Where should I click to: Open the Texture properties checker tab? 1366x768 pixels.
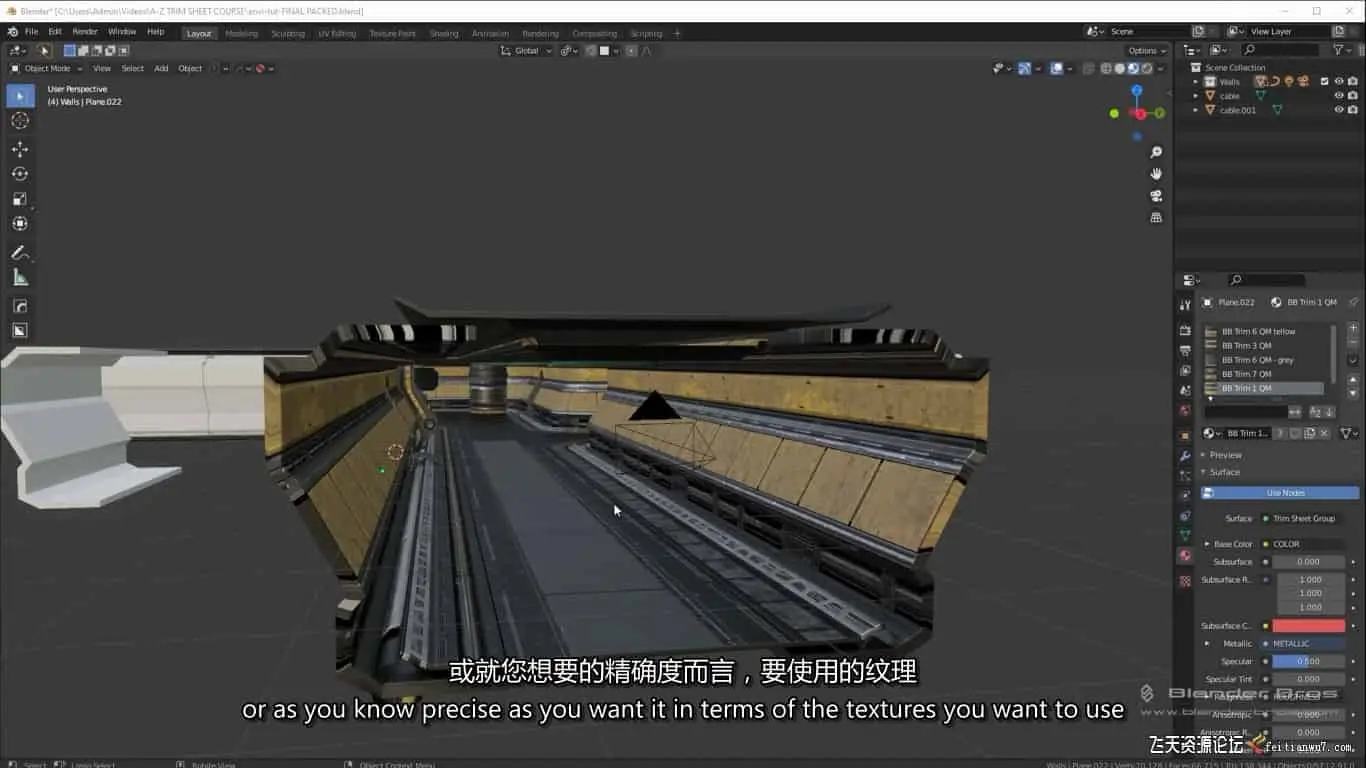(1185, 580)
